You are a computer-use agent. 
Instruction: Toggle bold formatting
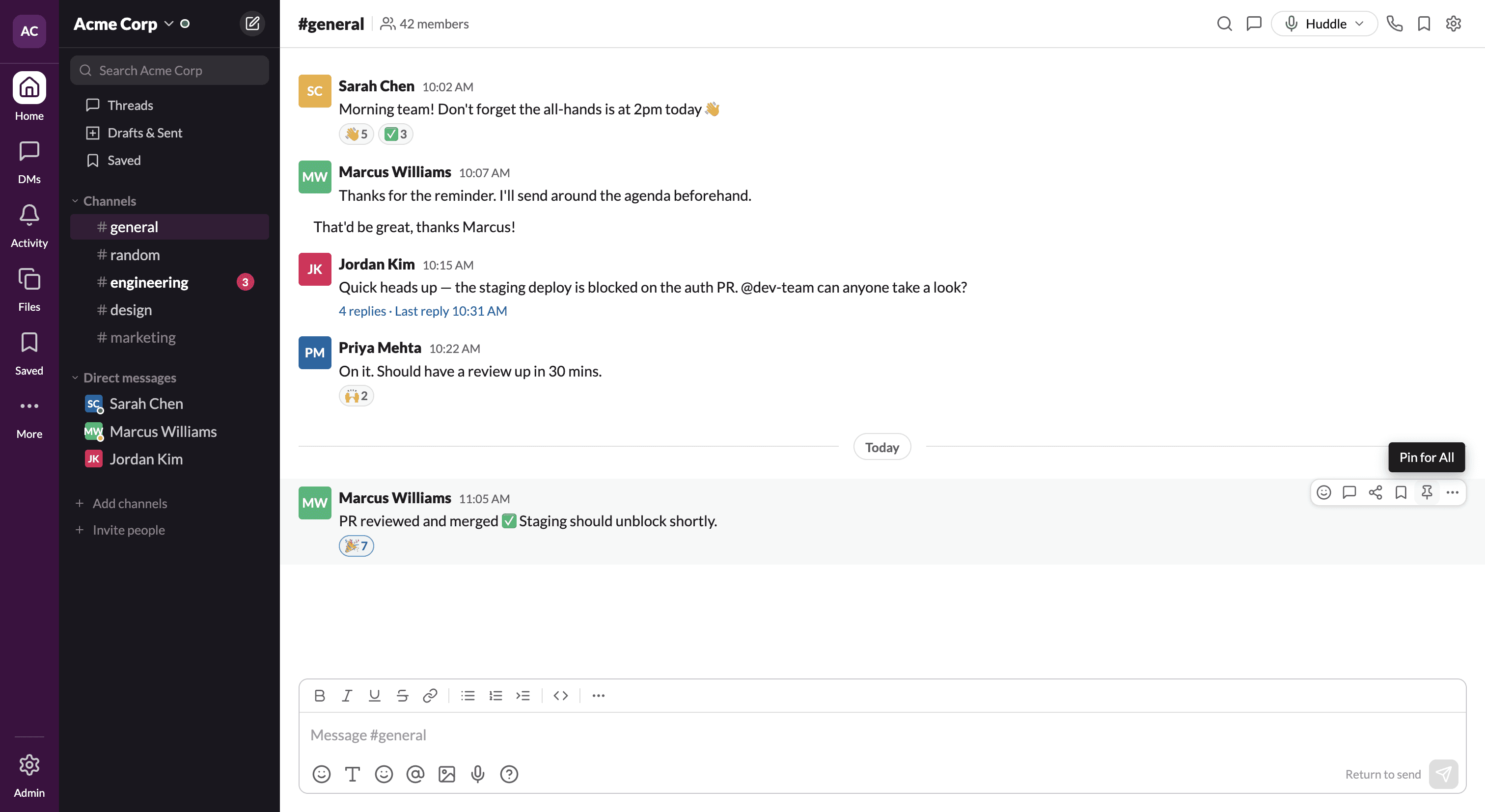pyautogui.click(x=320, y=696)
